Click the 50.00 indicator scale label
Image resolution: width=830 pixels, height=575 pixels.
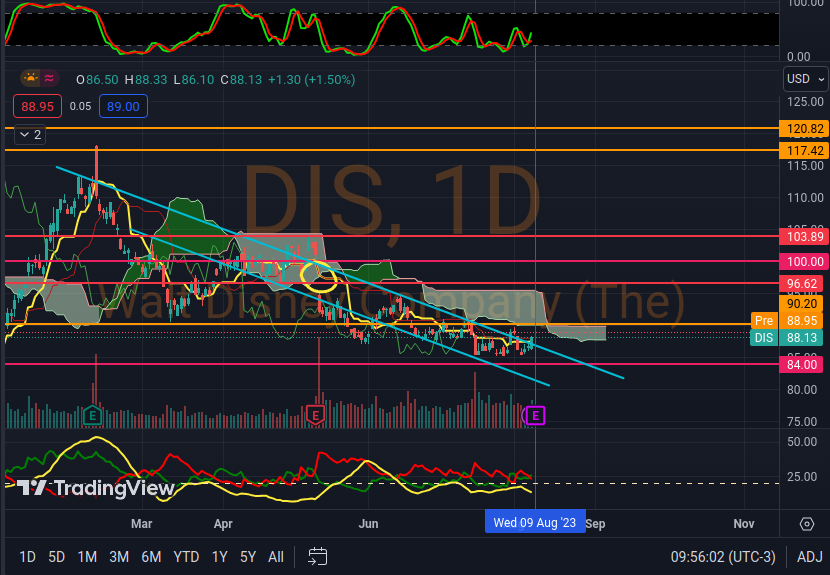click(802, 442)
